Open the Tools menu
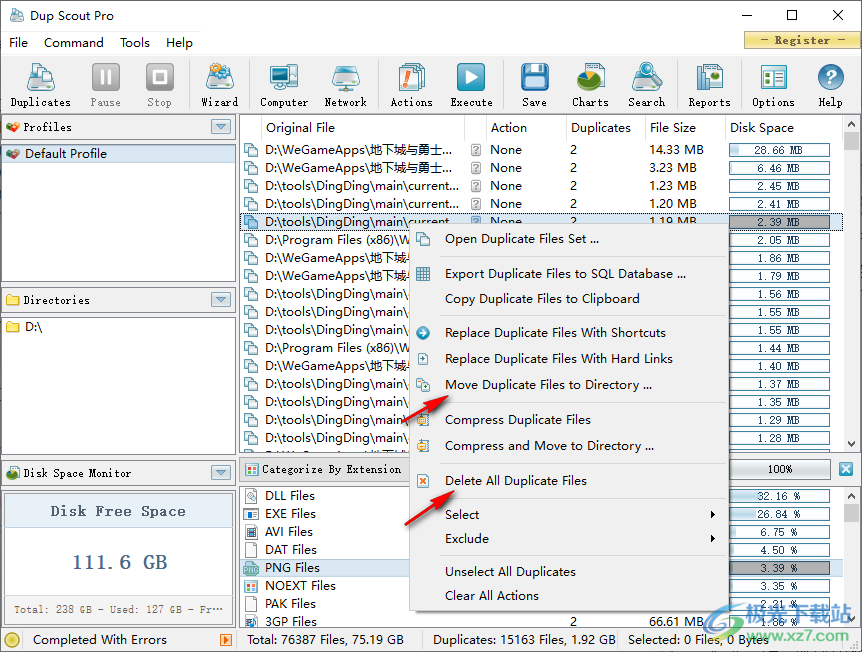Image resolution: width=862 pixels, height=652 pixels. click(x=135, y=43)
